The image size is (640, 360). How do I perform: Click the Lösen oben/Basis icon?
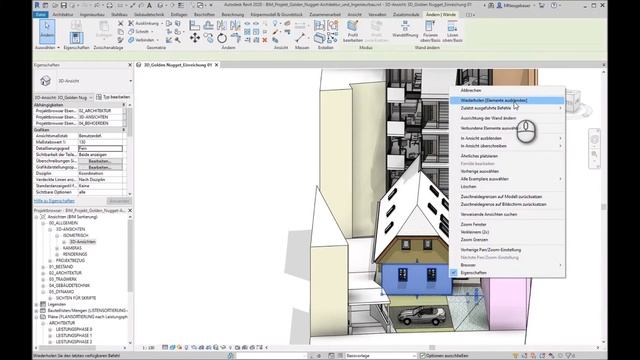(452, 31)
